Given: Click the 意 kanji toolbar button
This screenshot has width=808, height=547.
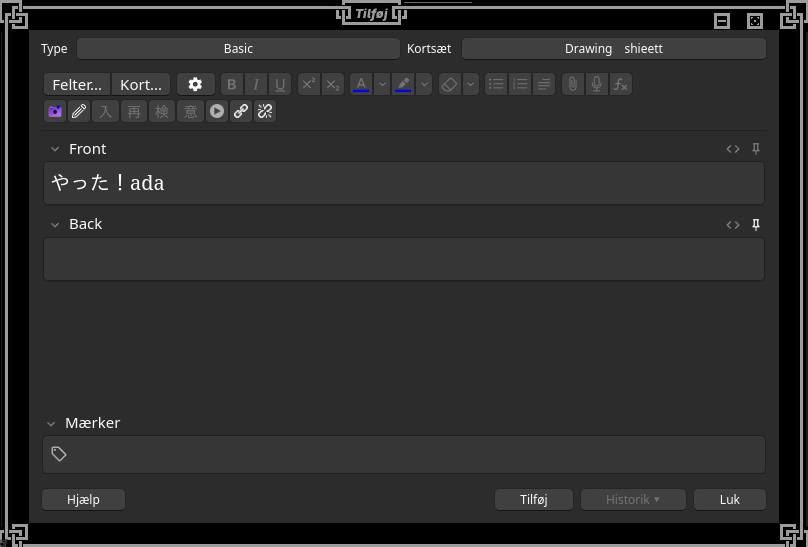Looking at the screenshot, I should (191, 111).
